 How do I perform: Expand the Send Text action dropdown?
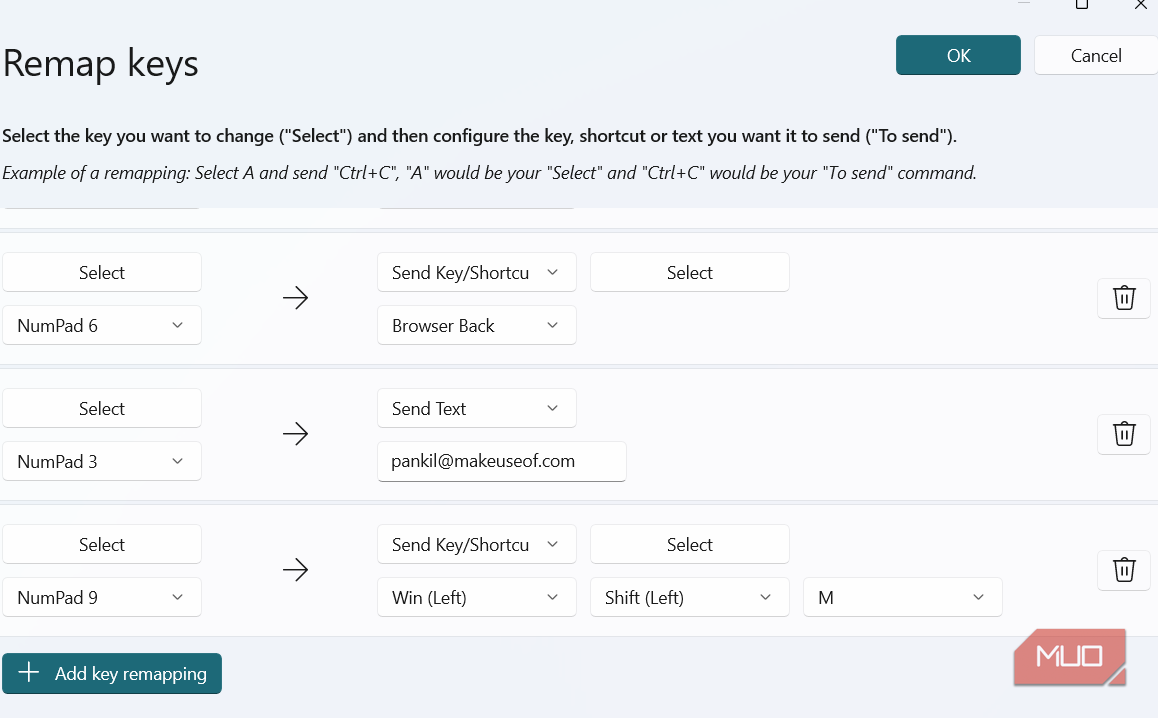(x=476, y=408)
